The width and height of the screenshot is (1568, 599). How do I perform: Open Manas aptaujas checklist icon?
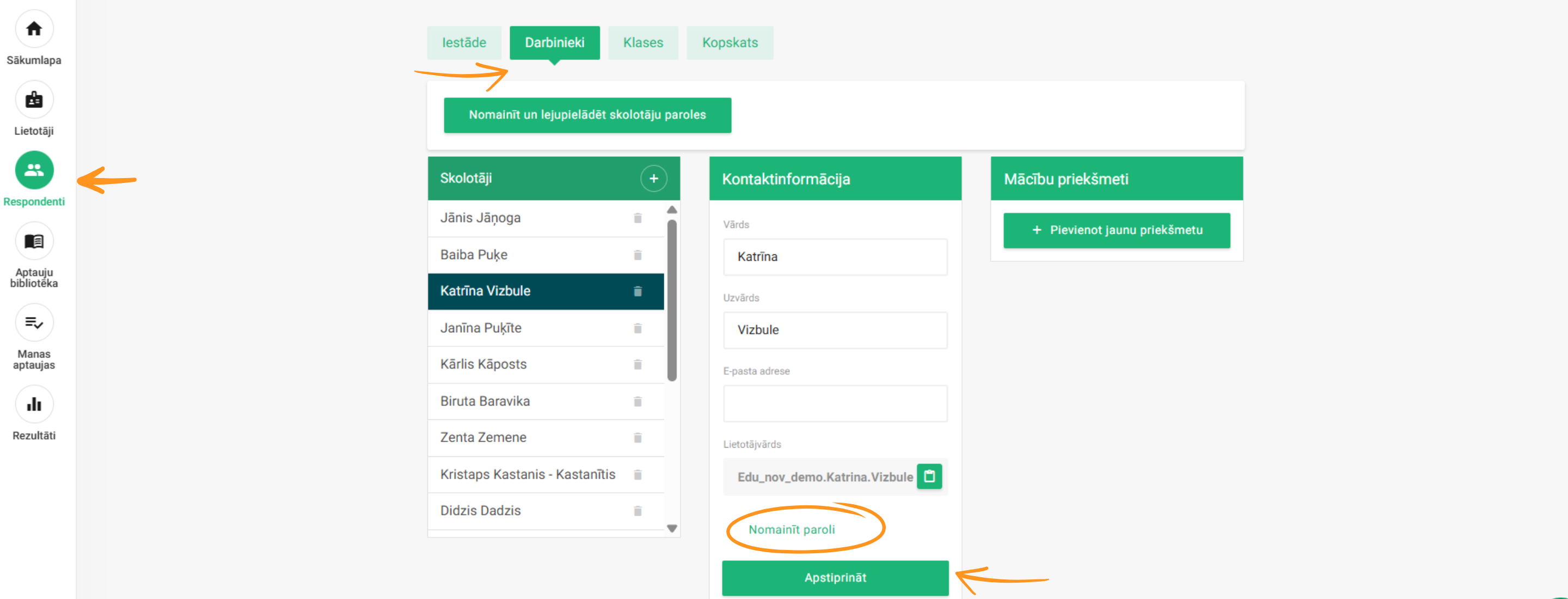(x=34, y=322)
